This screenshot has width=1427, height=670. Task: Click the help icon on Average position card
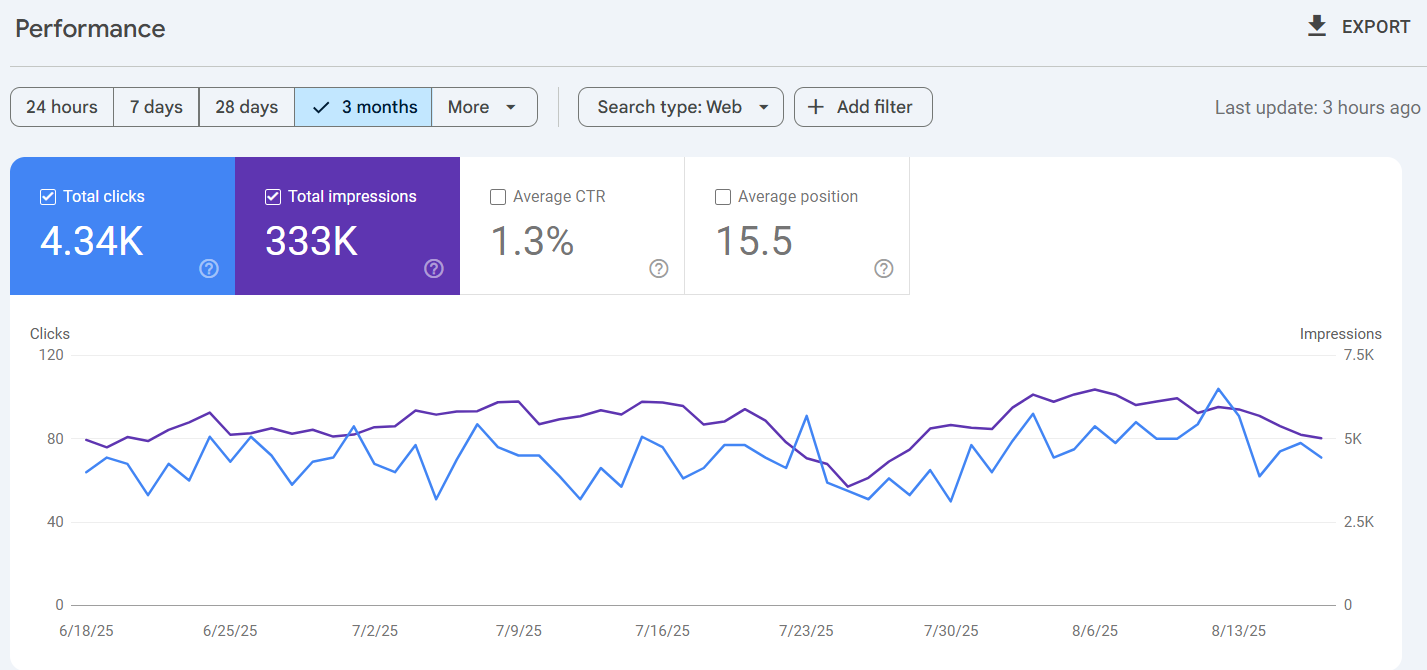point(883,268)
